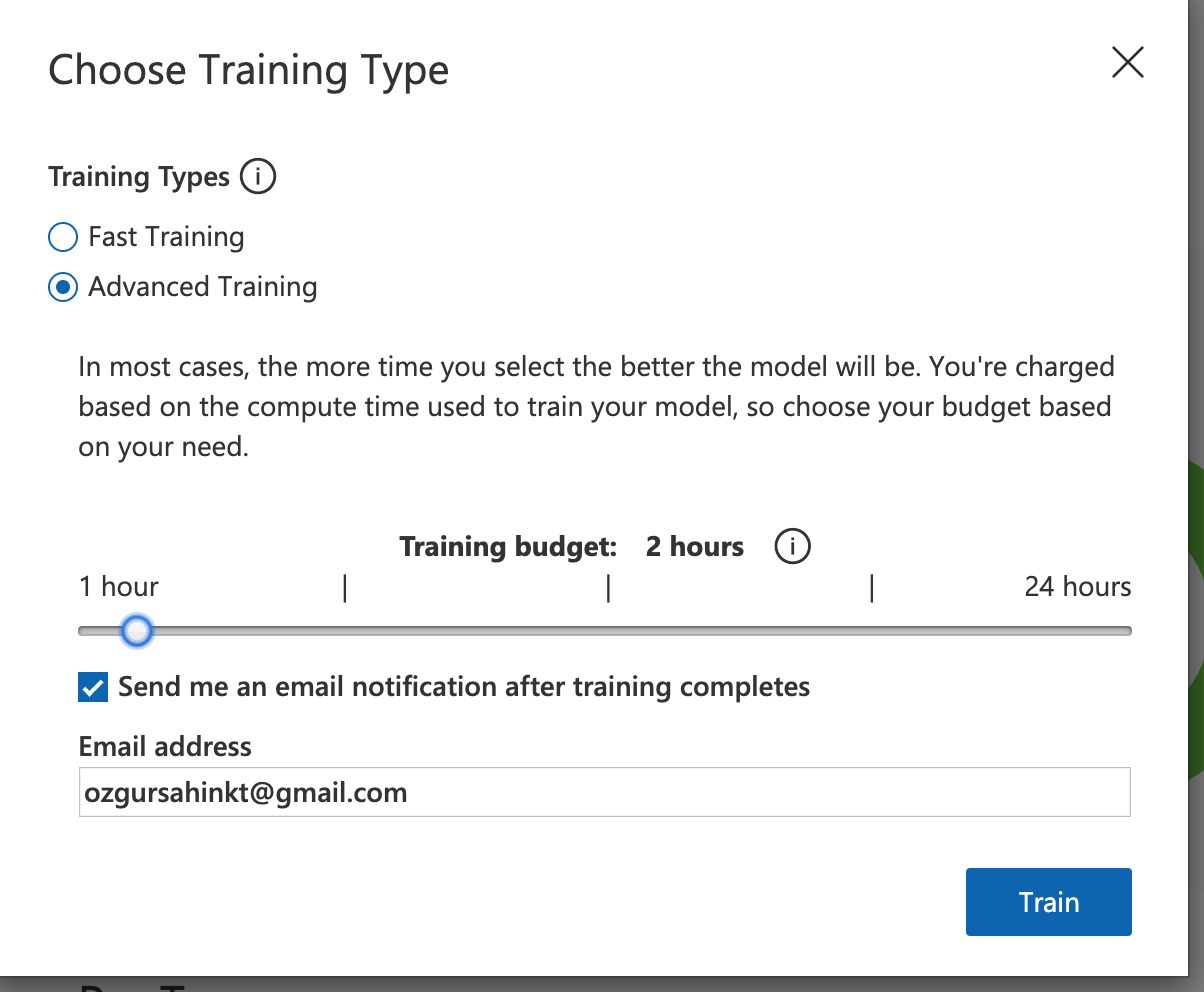Click the 'Email address' label

[x=165, y=746]
